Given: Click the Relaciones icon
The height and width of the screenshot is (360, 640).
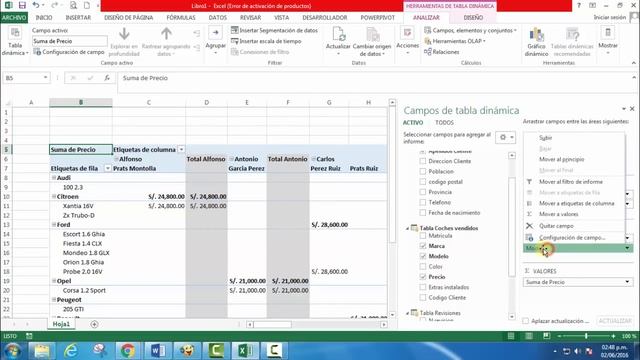Looking at the screenshot, I should (428, 51).
